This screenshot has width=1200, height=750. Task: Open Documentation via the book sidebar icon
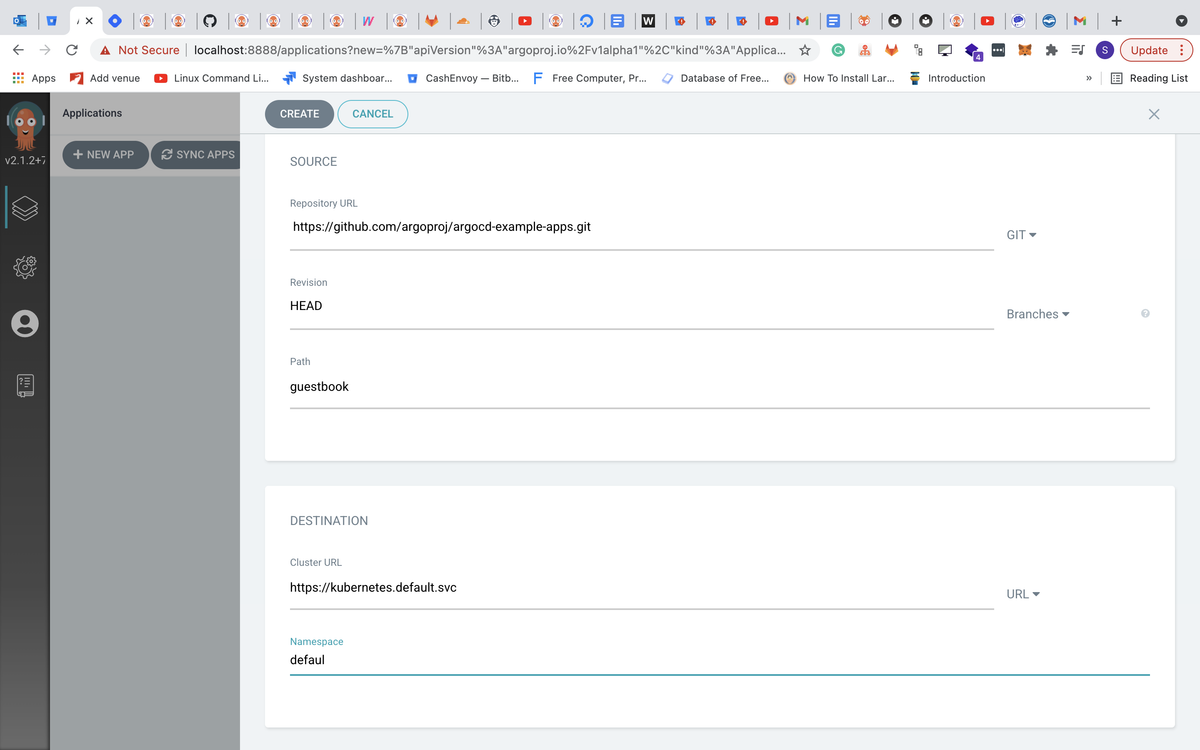click(25, 384)
